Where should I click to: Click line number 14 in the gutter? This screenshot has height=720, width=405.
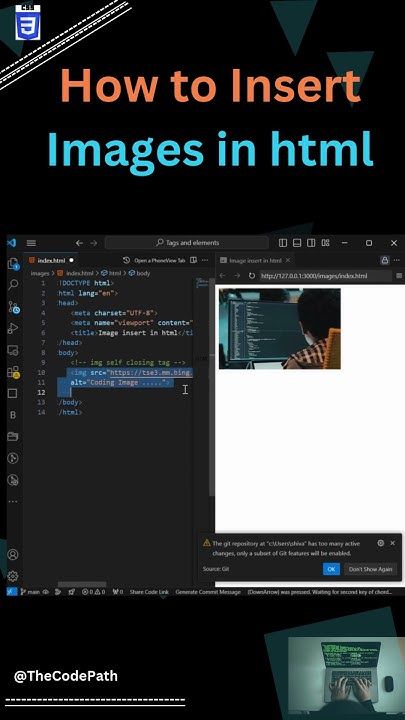pos(42,412)
